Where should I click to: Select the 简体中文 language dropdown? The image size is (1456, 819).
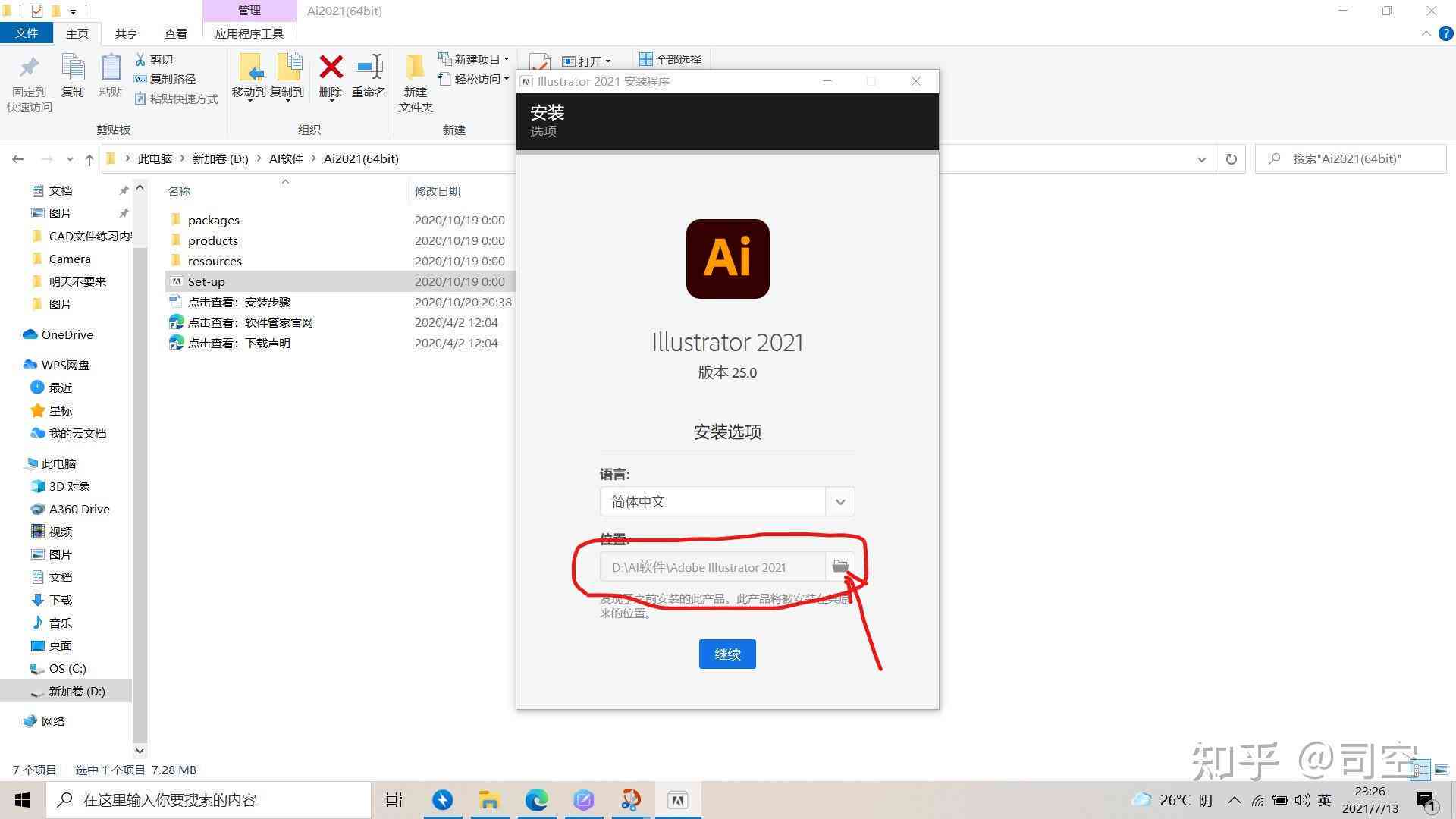pyautogui.click(x=726, y=501)
